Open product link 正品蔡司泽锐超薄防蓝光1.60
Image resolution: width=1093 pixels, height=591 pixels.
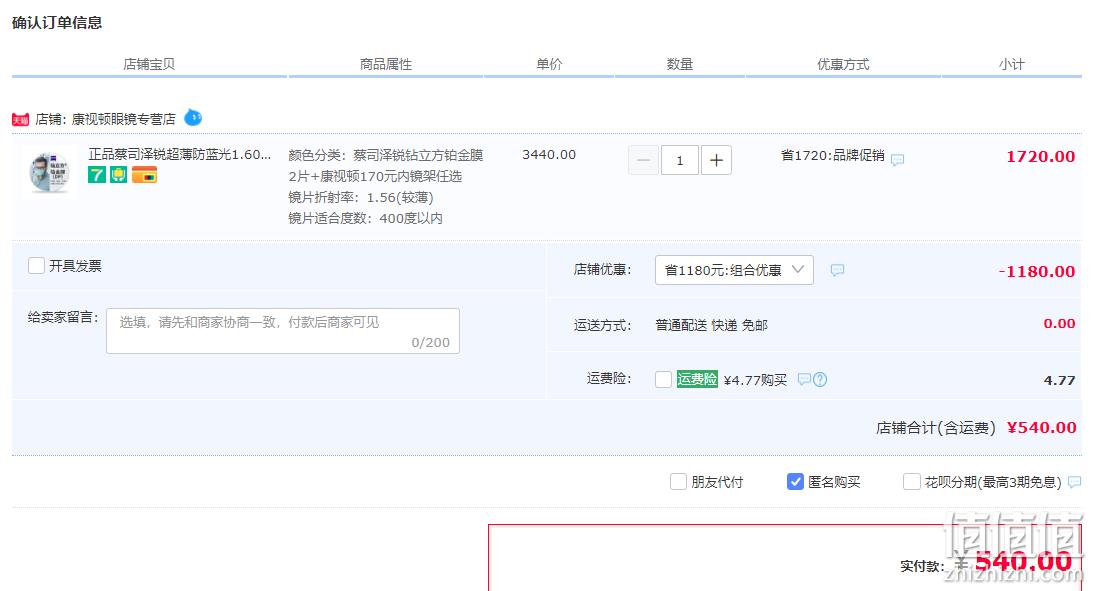coord(180,154)
